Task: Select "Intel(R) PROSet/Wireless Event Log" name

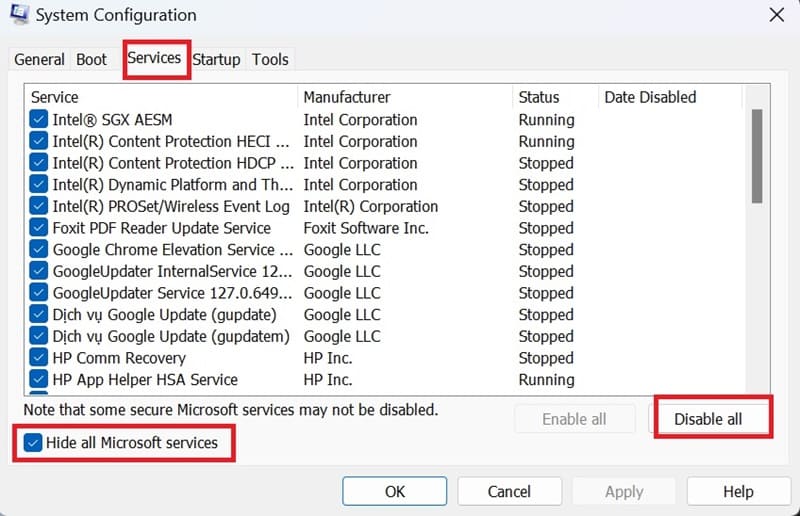Action: coord(171,206)
